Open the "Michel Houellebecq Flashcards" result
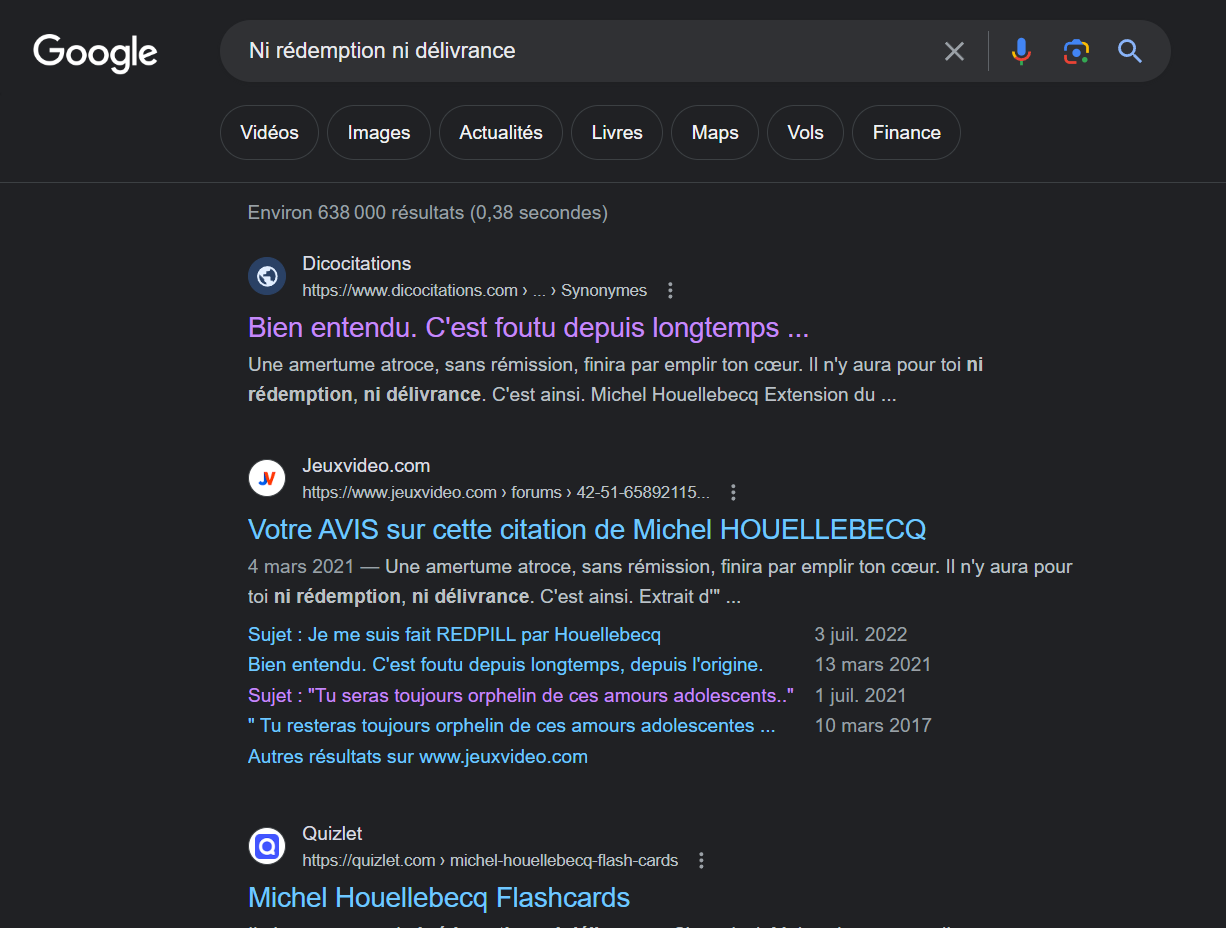Image resolution: width=1226 pixels, height=928 pixels. pyautogui.click(x=439, y=898)
